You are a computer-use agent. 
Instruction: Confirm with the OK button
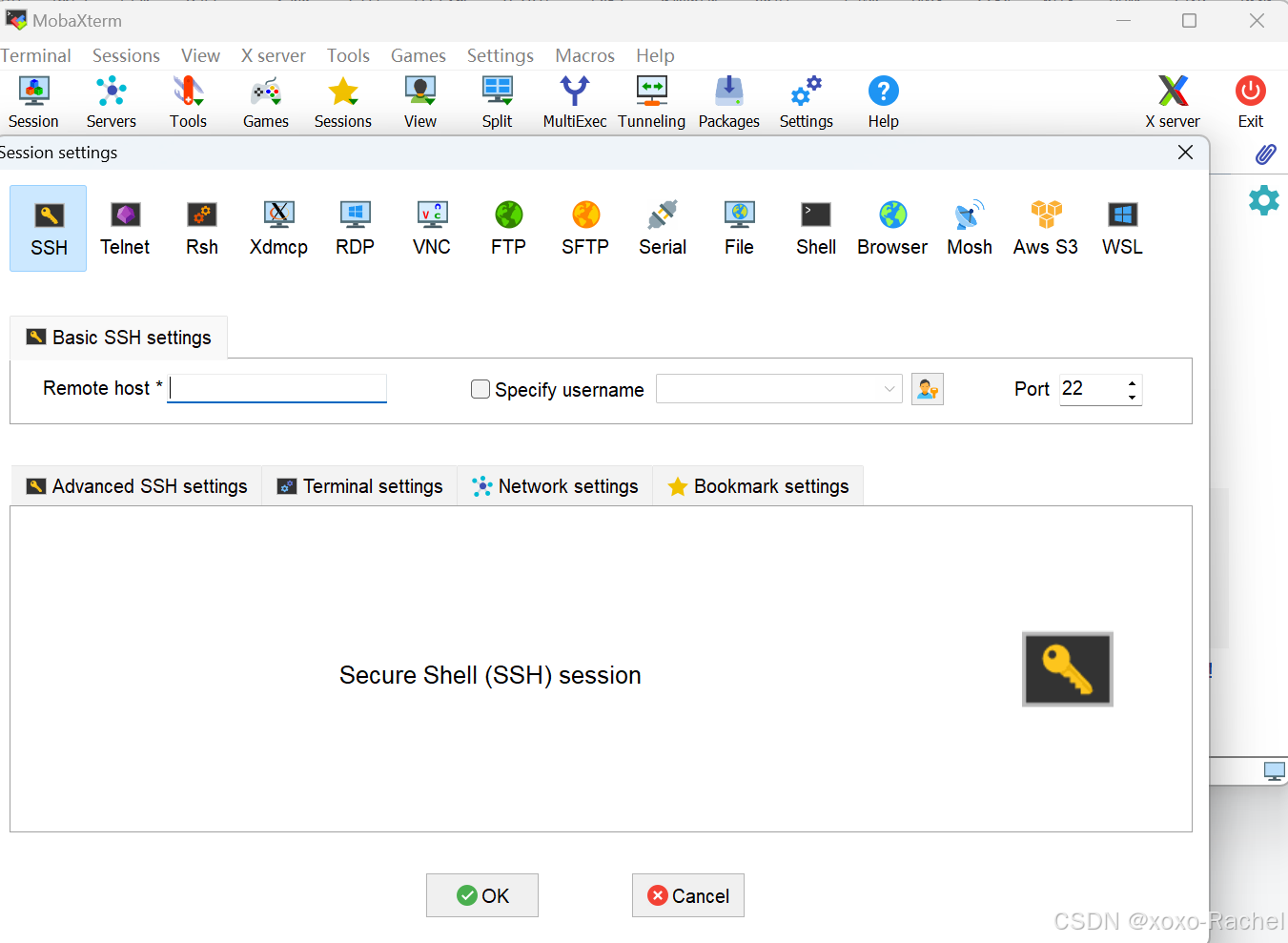point(482,895)
